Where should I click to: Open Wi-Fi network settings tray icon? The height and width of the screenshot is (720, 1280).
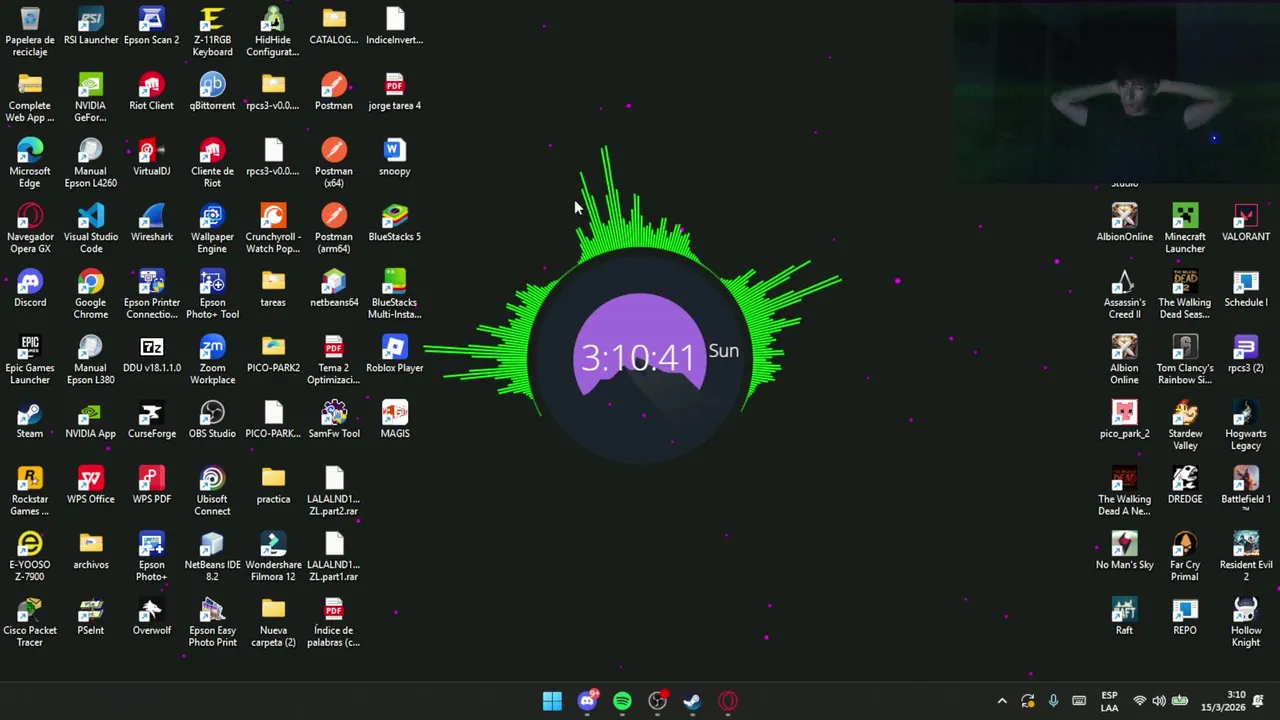[1139, 701]
